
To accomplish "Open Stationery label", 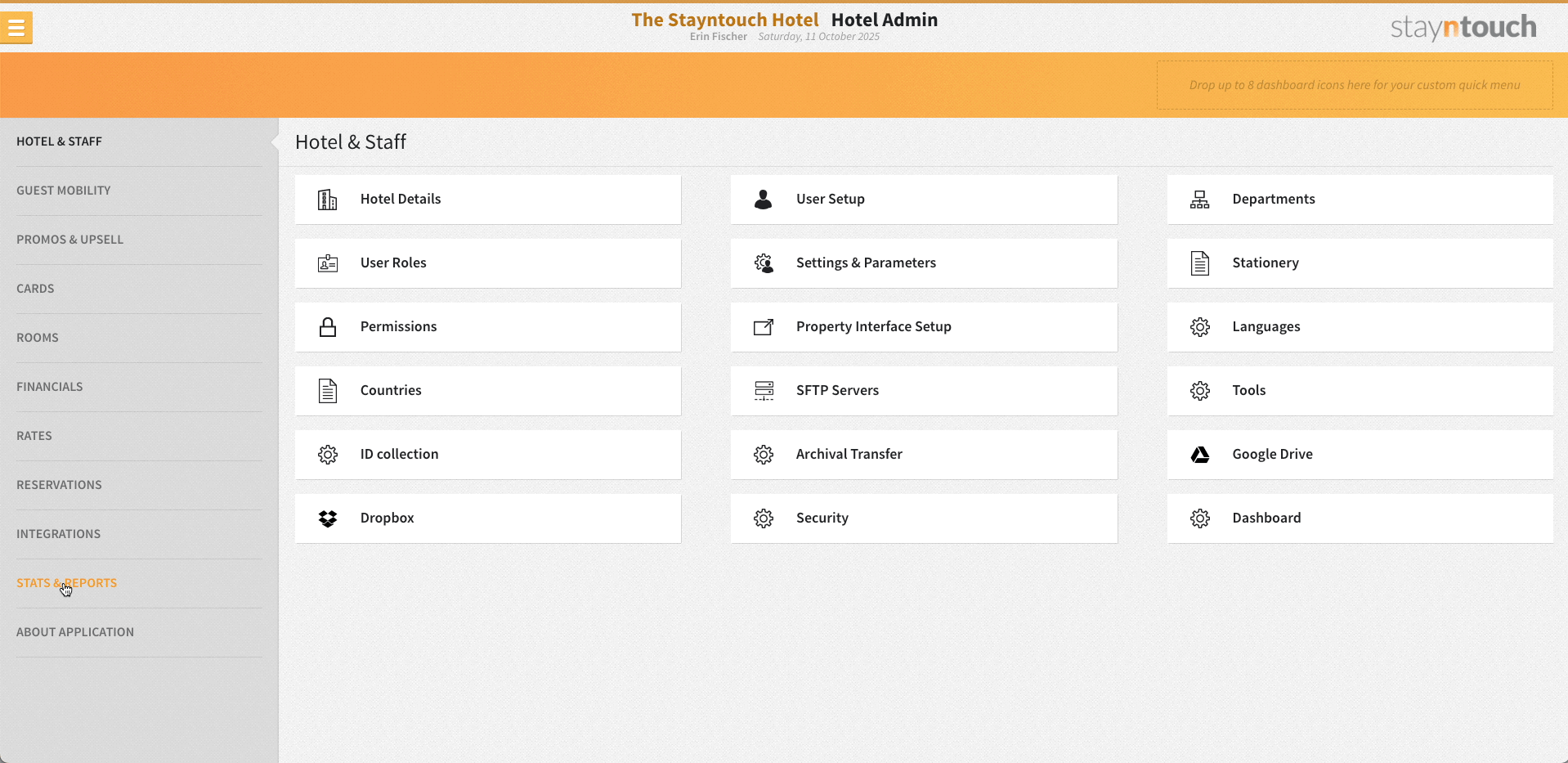I will click(1266, 263).
